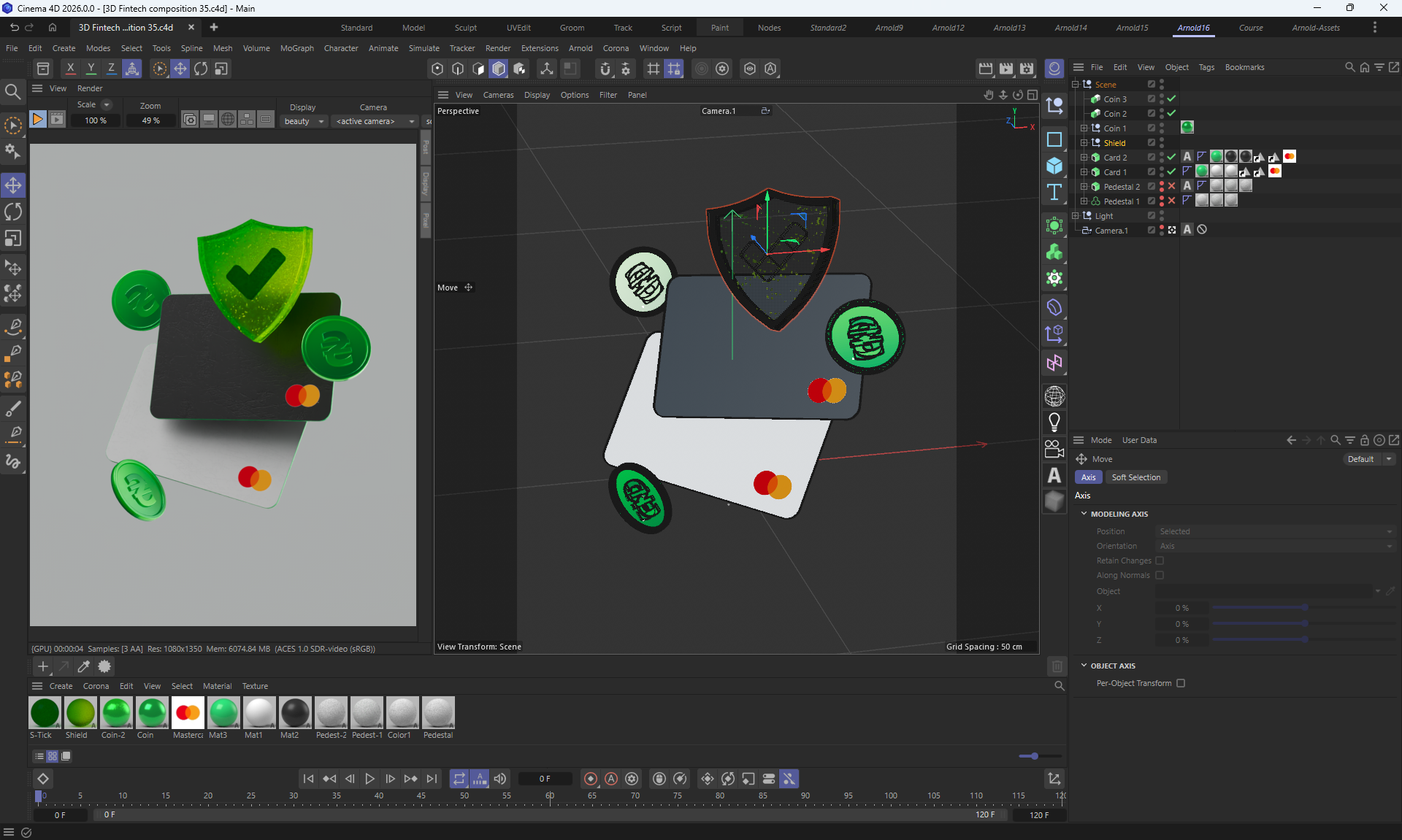Enable Per-Object Transform checkbox
This screenshot has width=1402, height=840.
[1181, 683]
